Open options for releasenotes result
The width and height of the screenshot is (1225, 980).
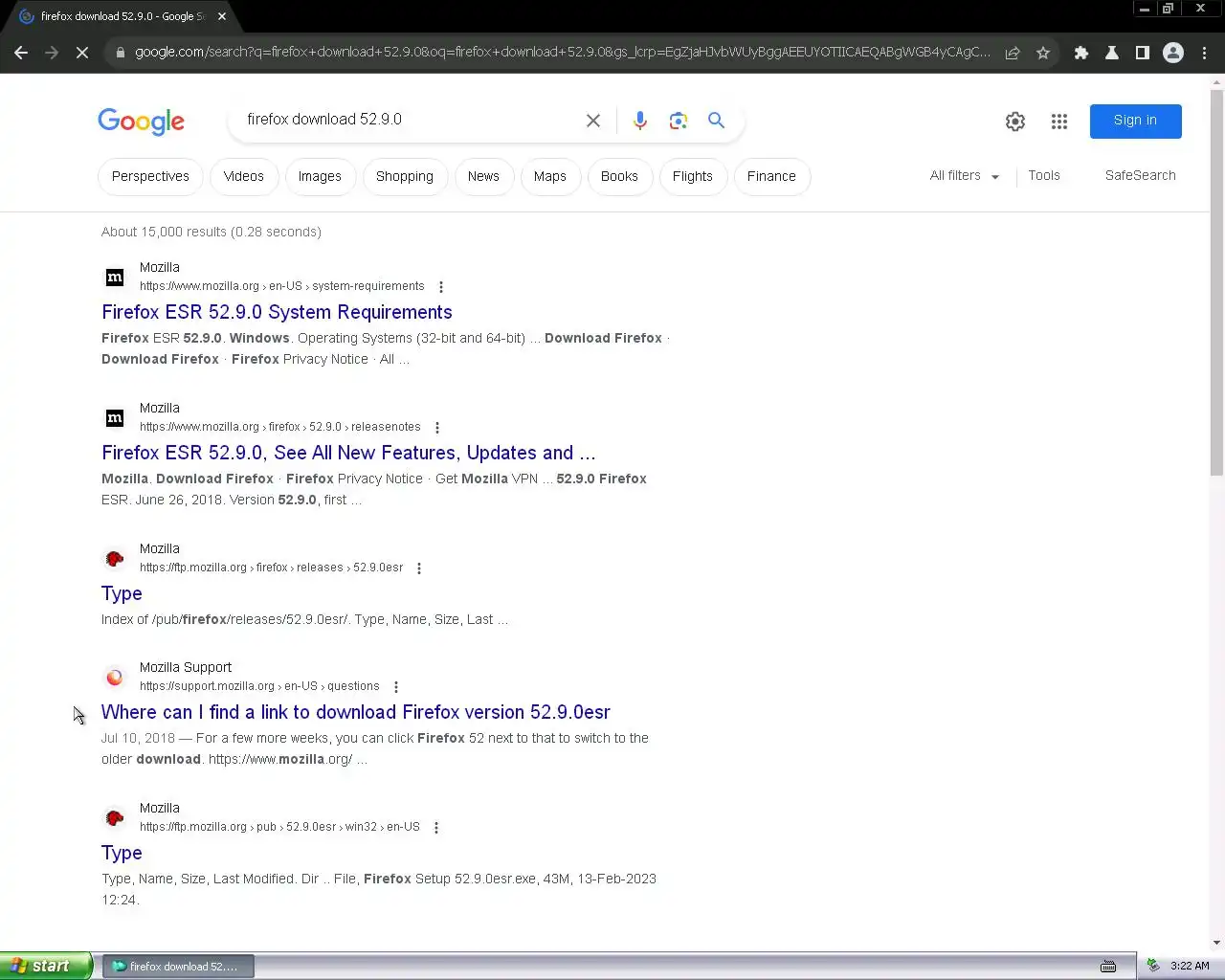pos(437,428)
